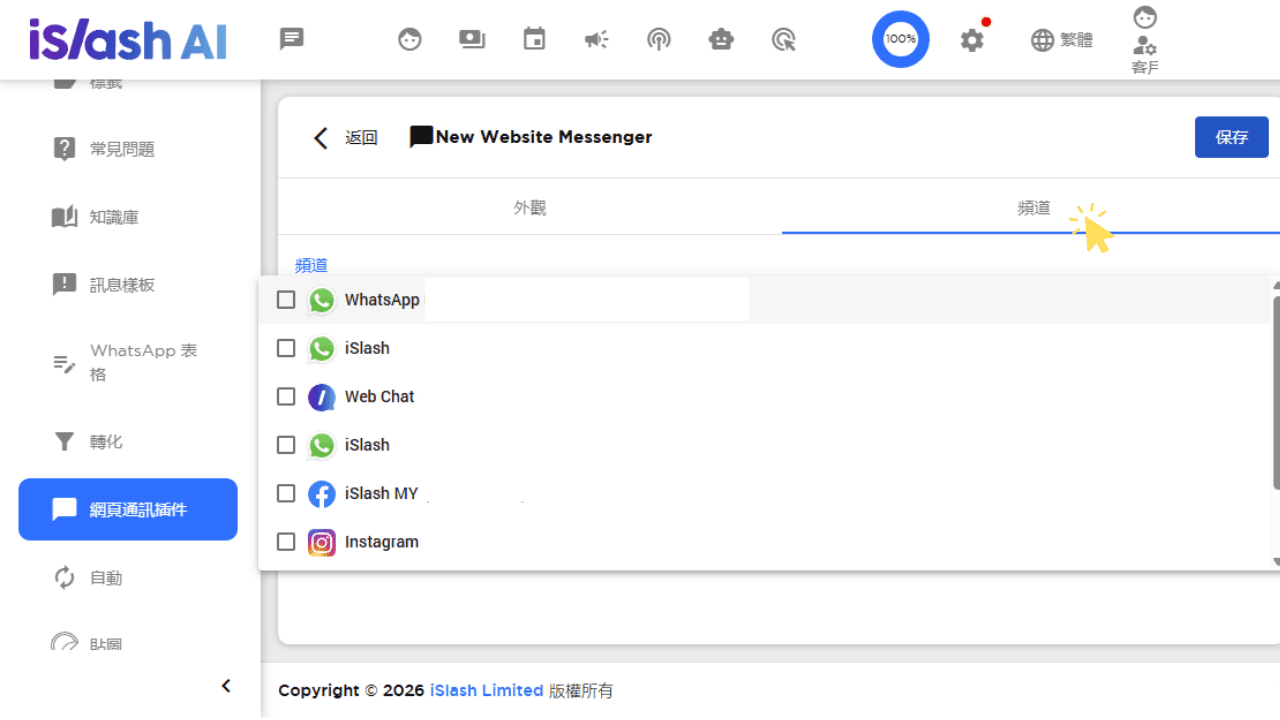Save with the 保存 button

(x=1232, y=137)
